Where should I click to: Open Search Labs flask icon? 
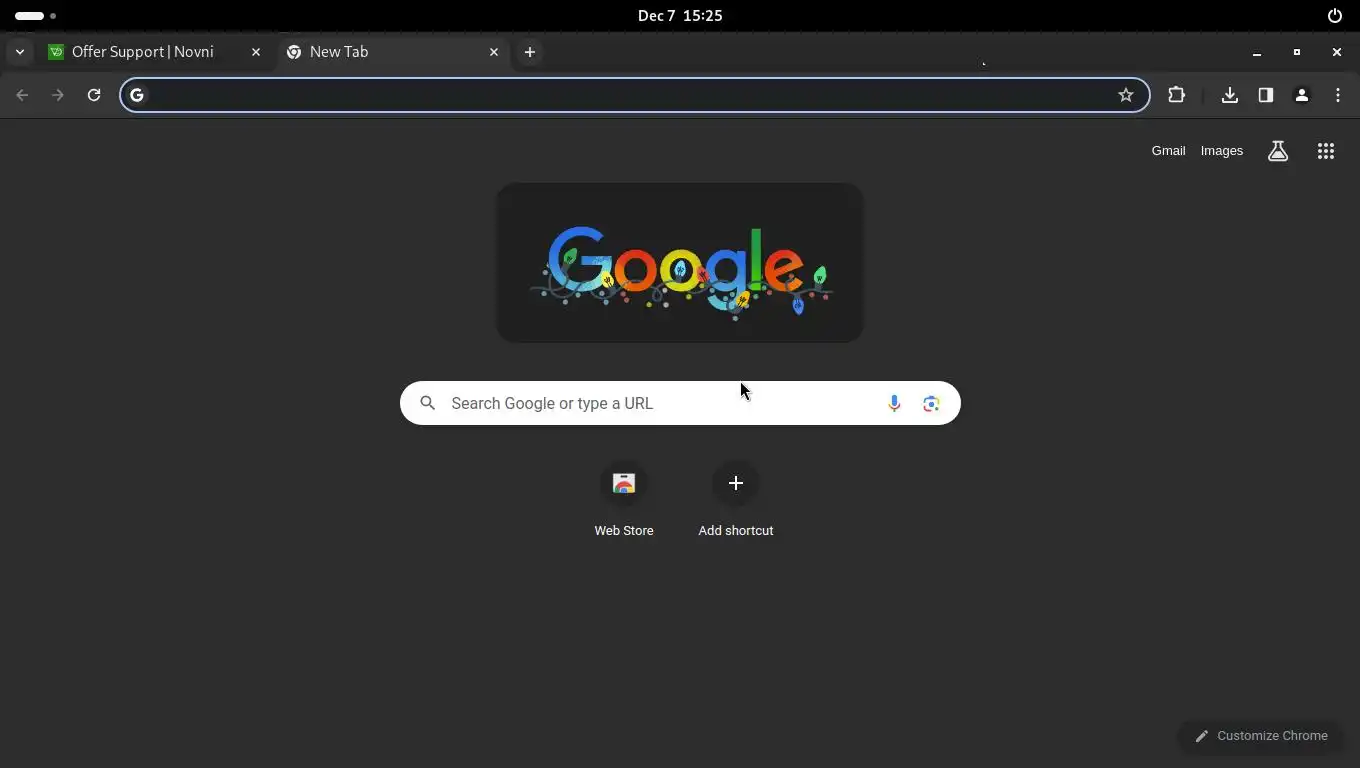[1278, 151]
